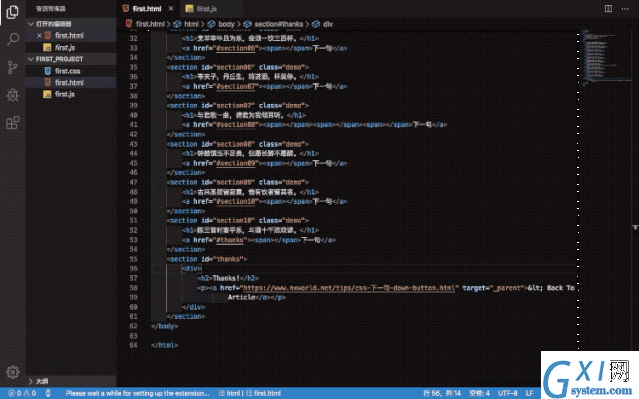Open errors and warnings in status bar
The width and height of the screenshot is (639, 399).
[22, 393]
